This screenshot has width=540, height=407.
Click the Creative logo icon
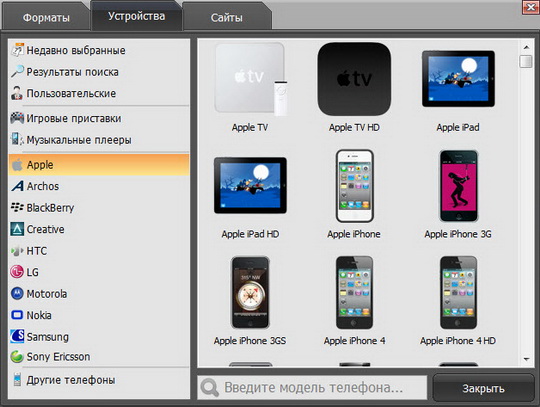17,229
